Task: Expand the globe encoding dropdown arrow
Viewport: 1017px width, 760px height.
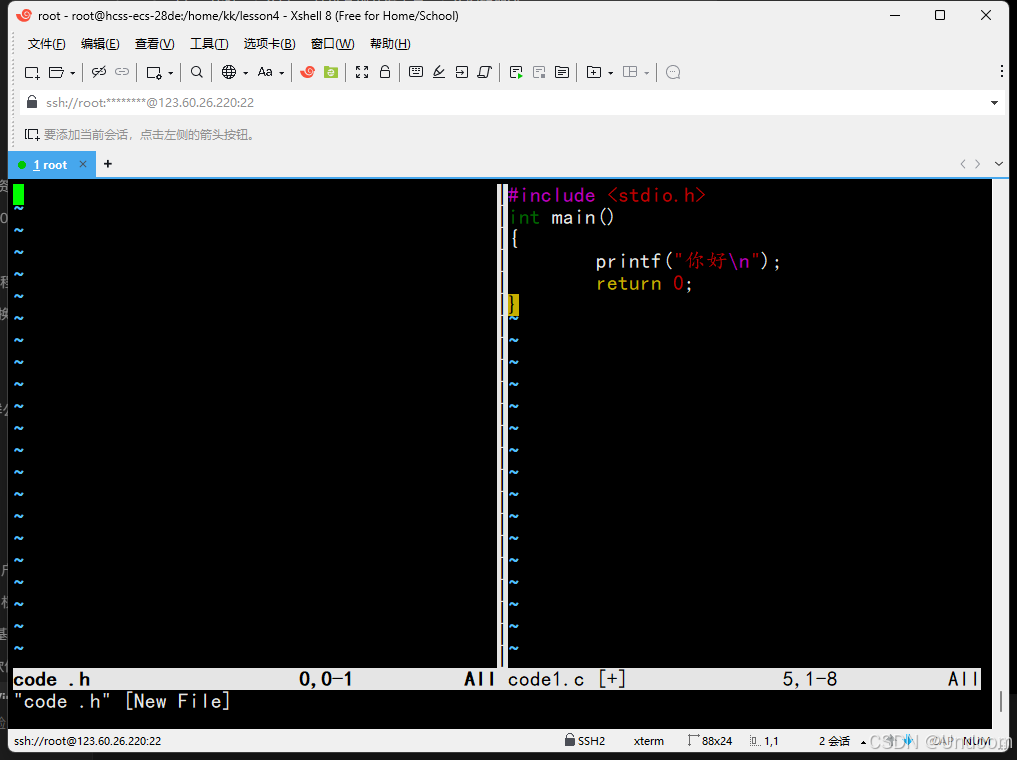Action: (246, 73)
